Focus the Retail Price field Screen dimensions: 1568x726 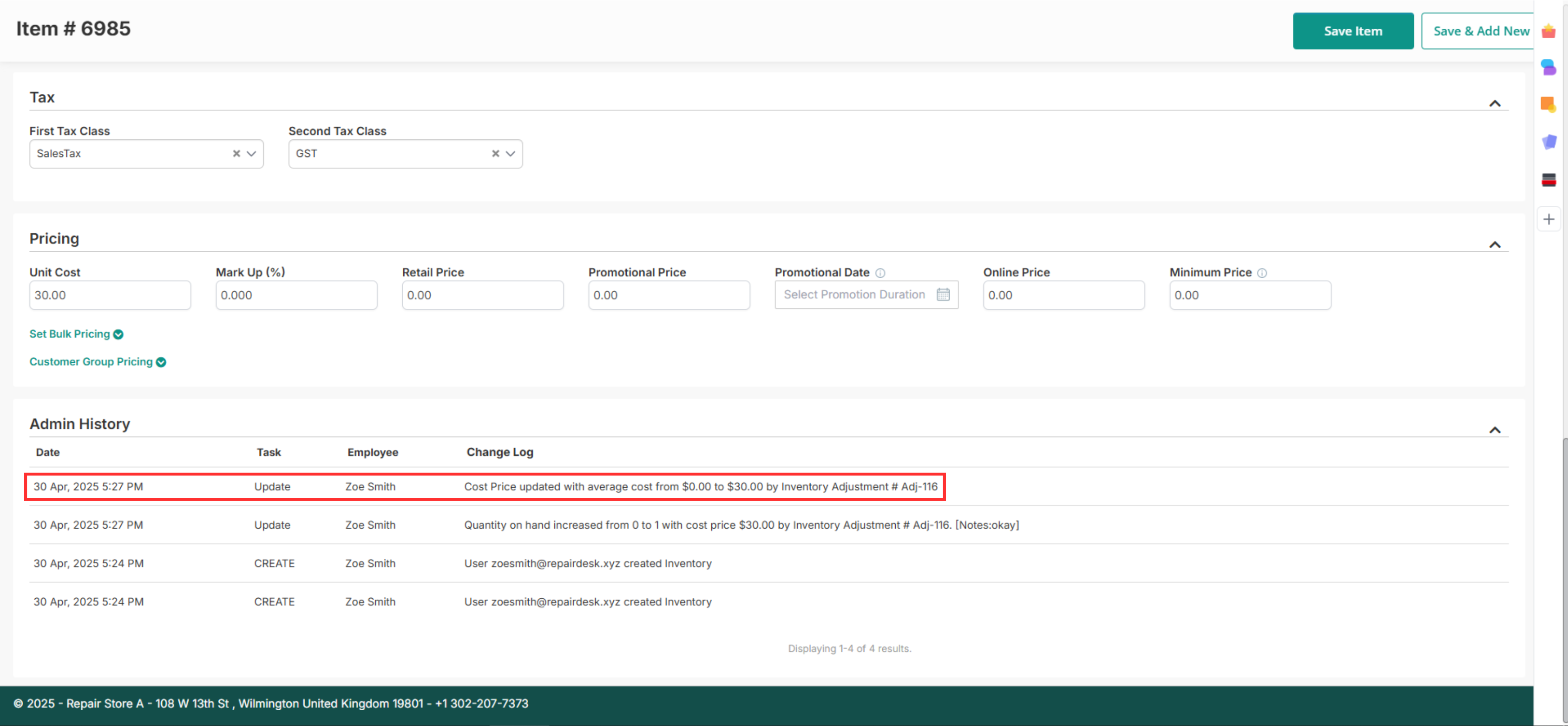tap(483, 295)
